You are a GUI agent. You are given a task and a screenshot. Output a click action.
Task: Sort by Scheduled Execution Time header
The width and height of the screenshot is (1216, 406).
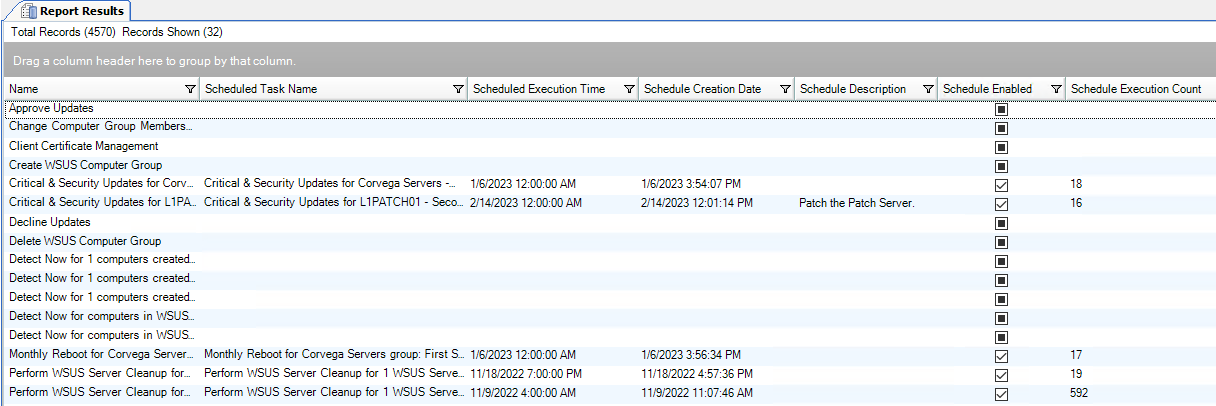pyautogui.click(x=540, y=89)
